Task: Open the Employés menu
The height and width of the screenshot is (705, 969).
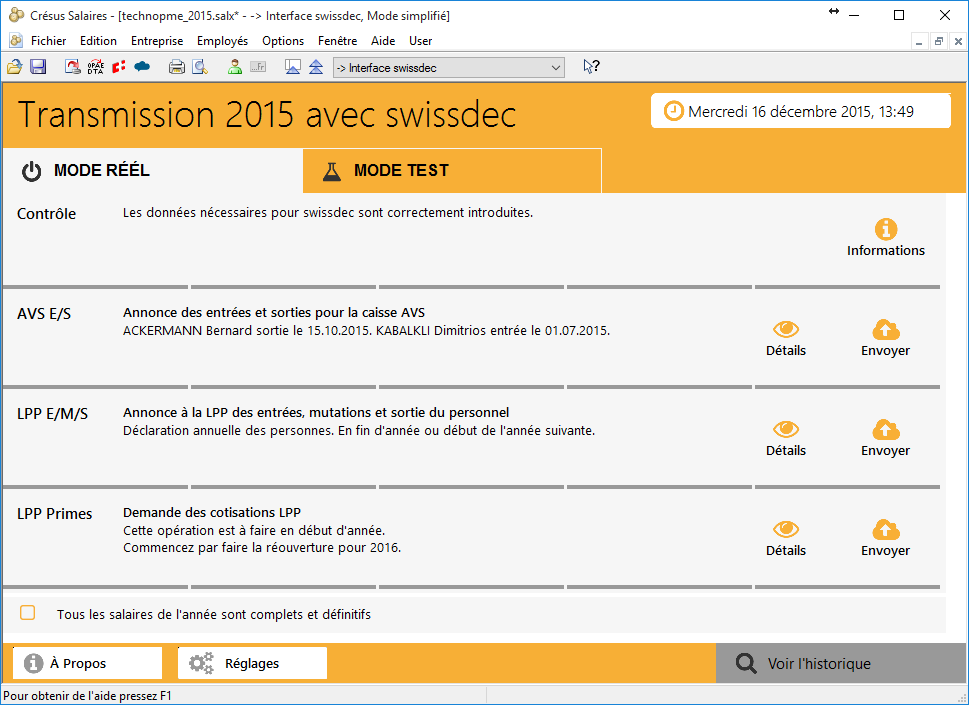Action: tap(222, 41)
